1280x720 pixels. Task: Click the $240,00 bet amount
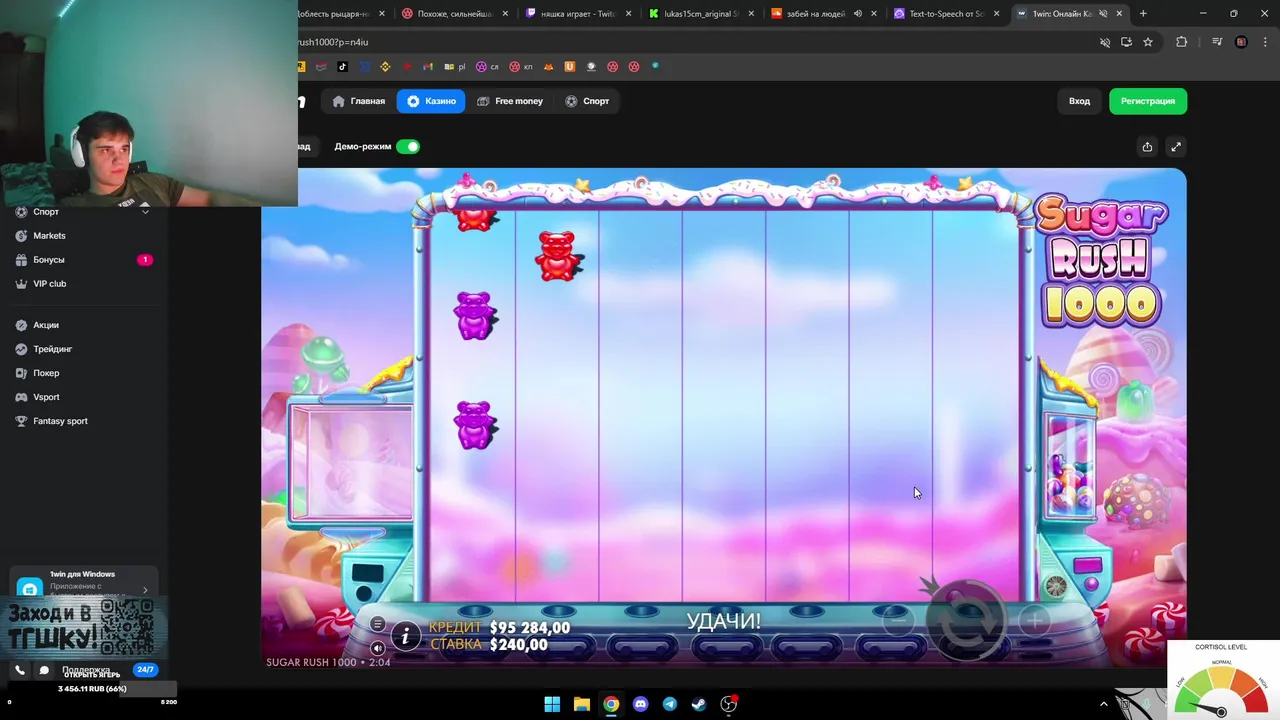518,645
